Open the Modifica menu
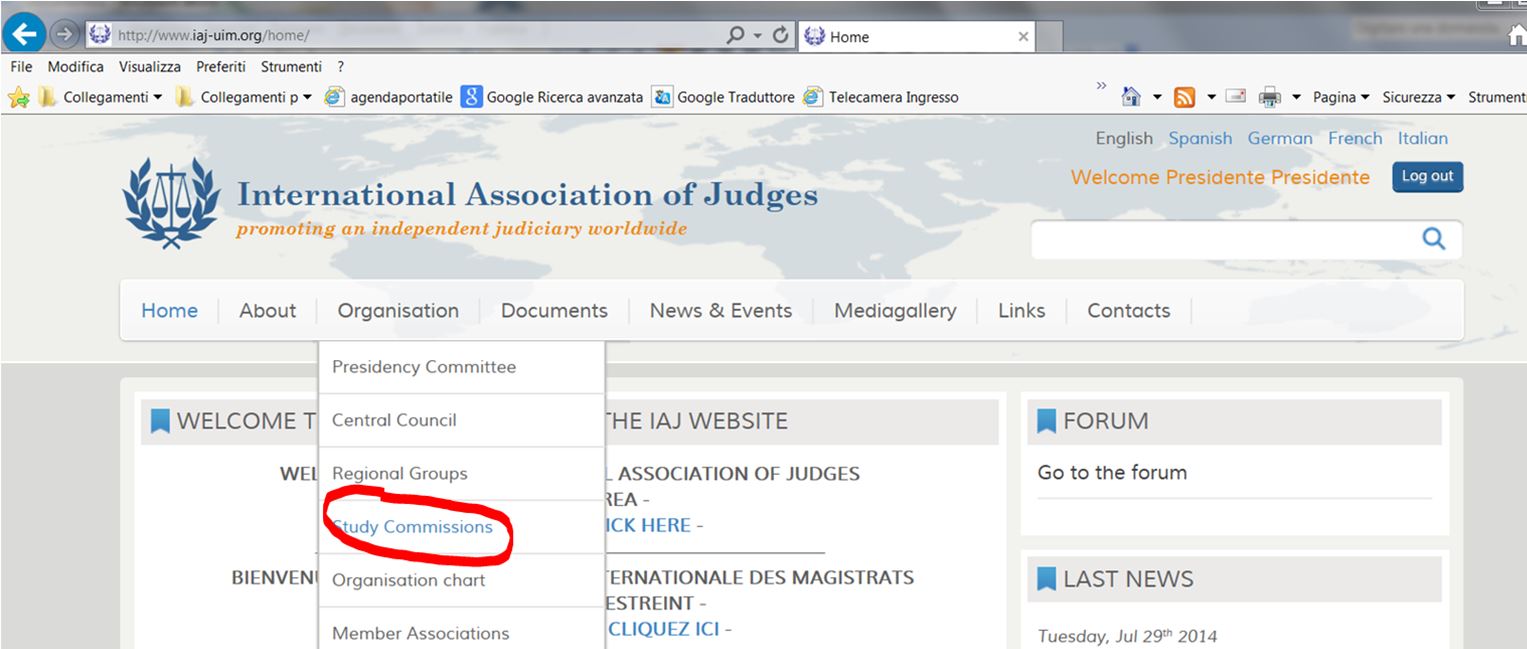1527x649 pixels. tap(76, 67)
